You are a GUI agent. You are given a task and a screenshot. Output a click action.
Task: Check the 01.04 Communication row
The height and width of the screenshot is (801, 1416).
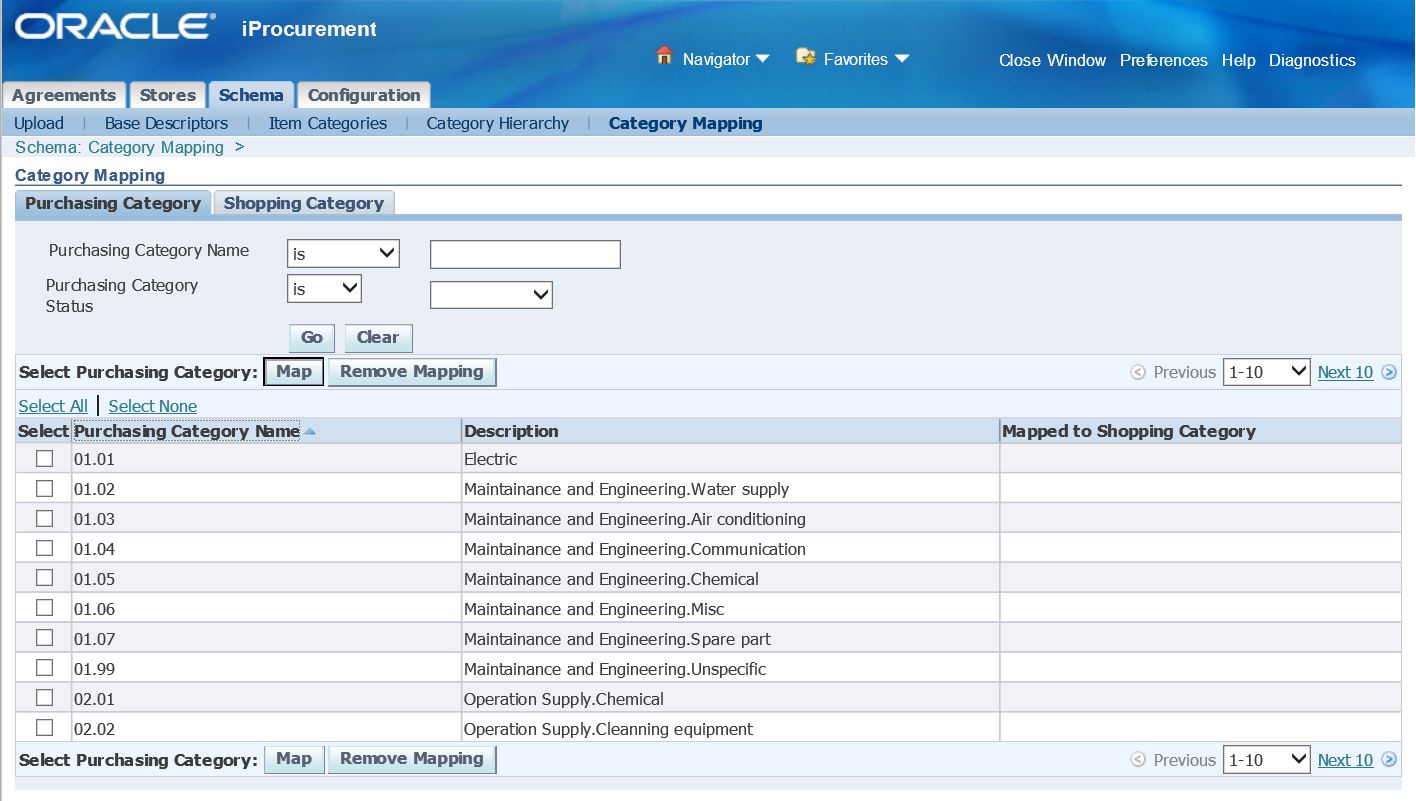44,548
